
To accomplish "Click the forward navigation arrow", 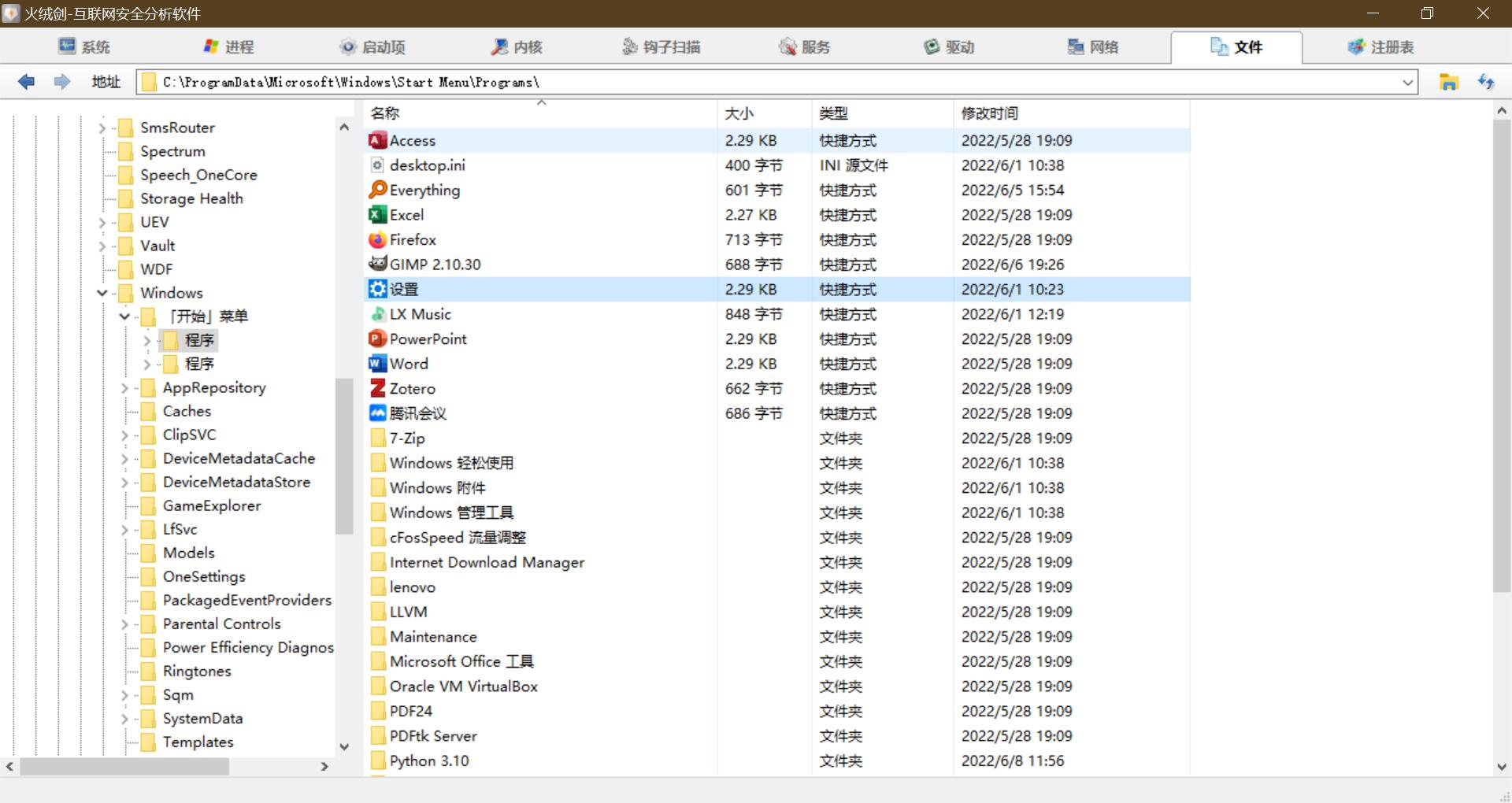I will [62, 82].
